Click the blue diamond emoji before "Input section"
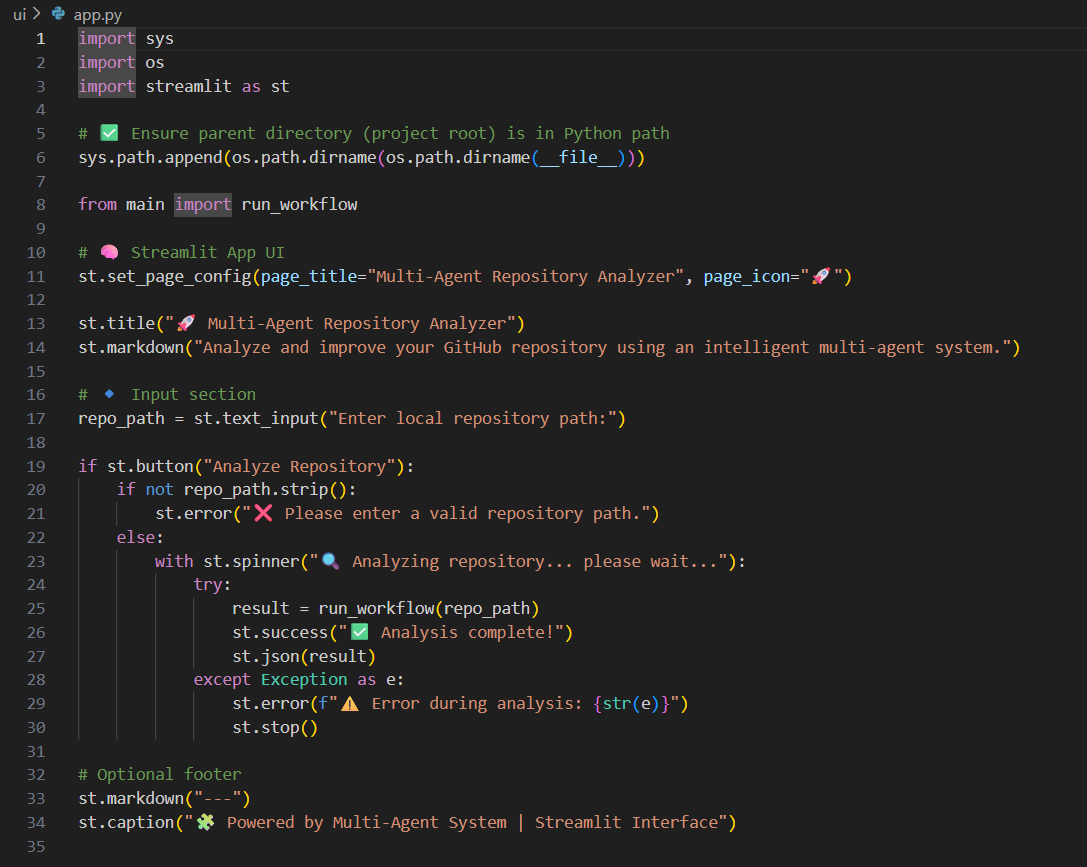Screen dimensions: 1087x867 click(109, 394)
